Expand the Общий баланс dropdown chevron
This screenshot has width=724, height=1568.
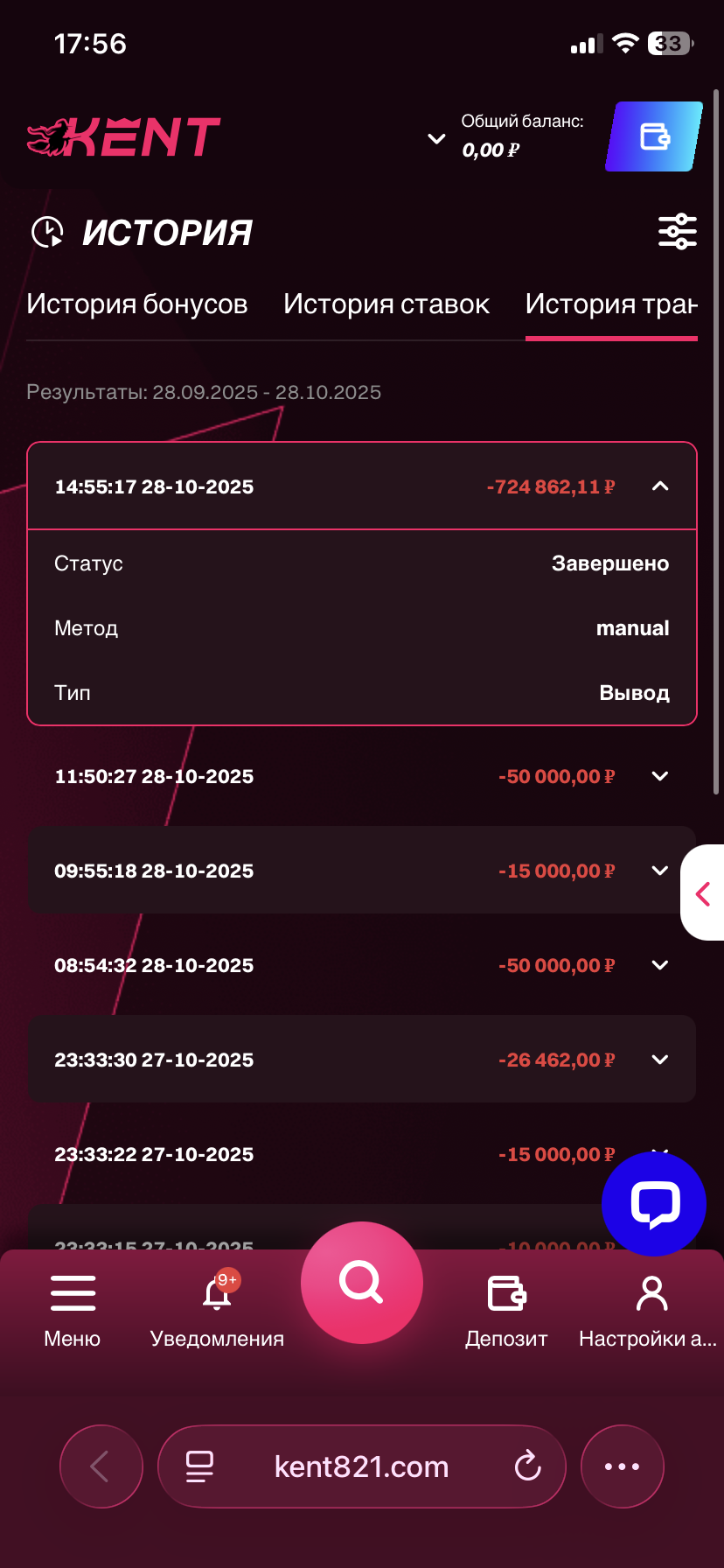coord(436,138)
